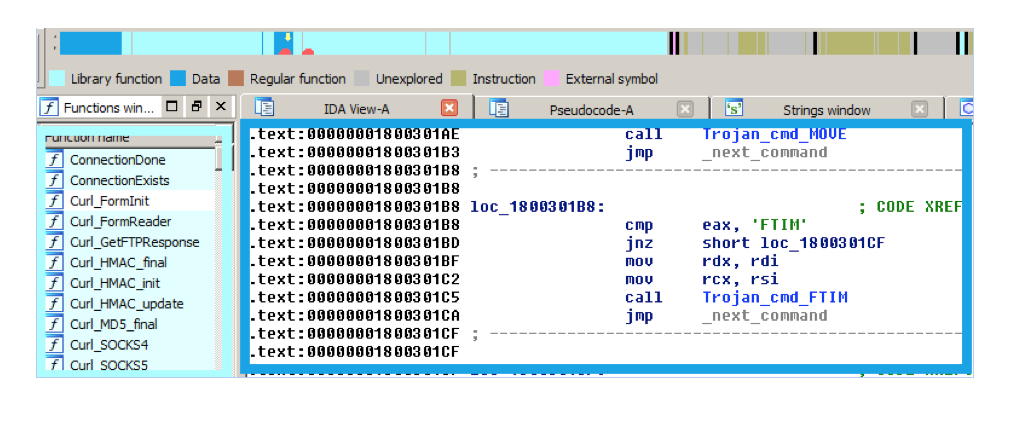This screenshot has width=1009, height=428.
Task: Click the Function name column header
Action: pos(128,138)
